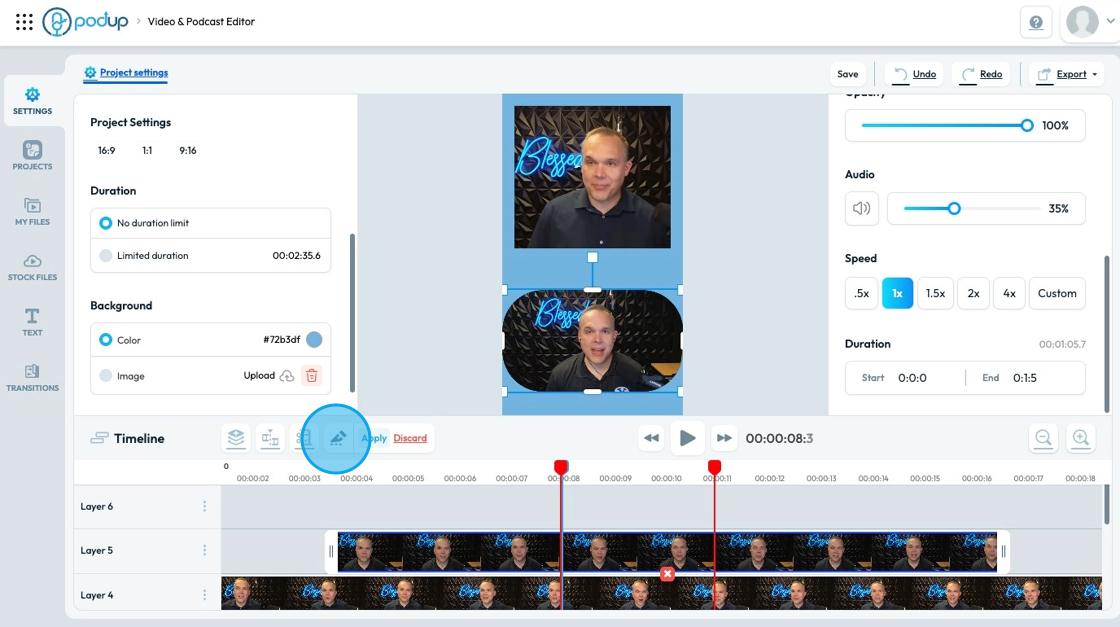
Task: Click the rewind button
Action: [651, 438]
